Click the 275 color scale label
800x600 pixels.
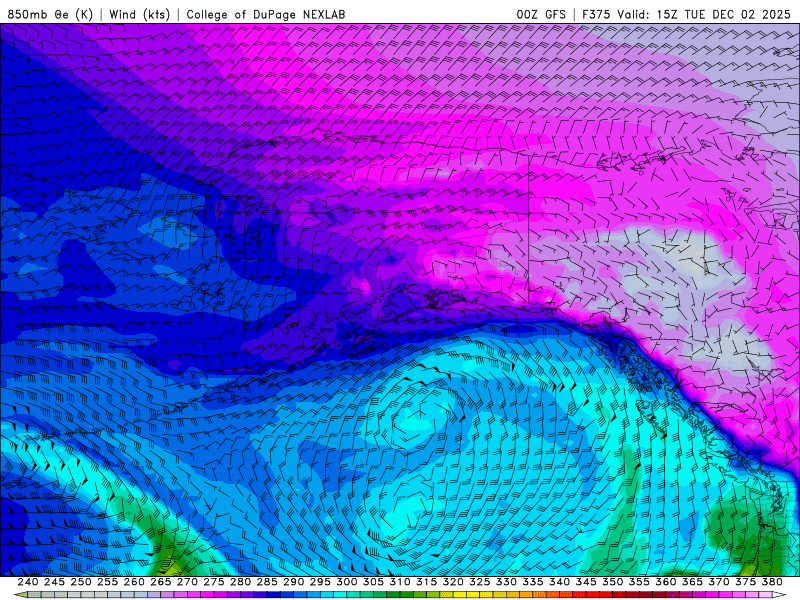pos(214,582)
